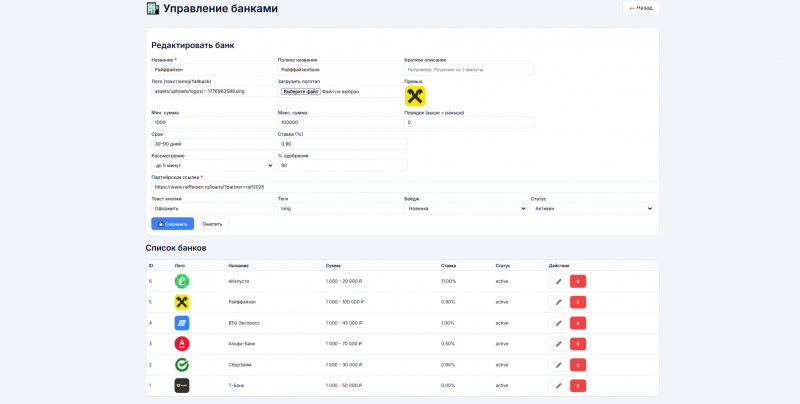The height and width of the screenshot is (404, 800).
Task: Click the Макс. сумма field with 100000
Action: click(340, 122)
